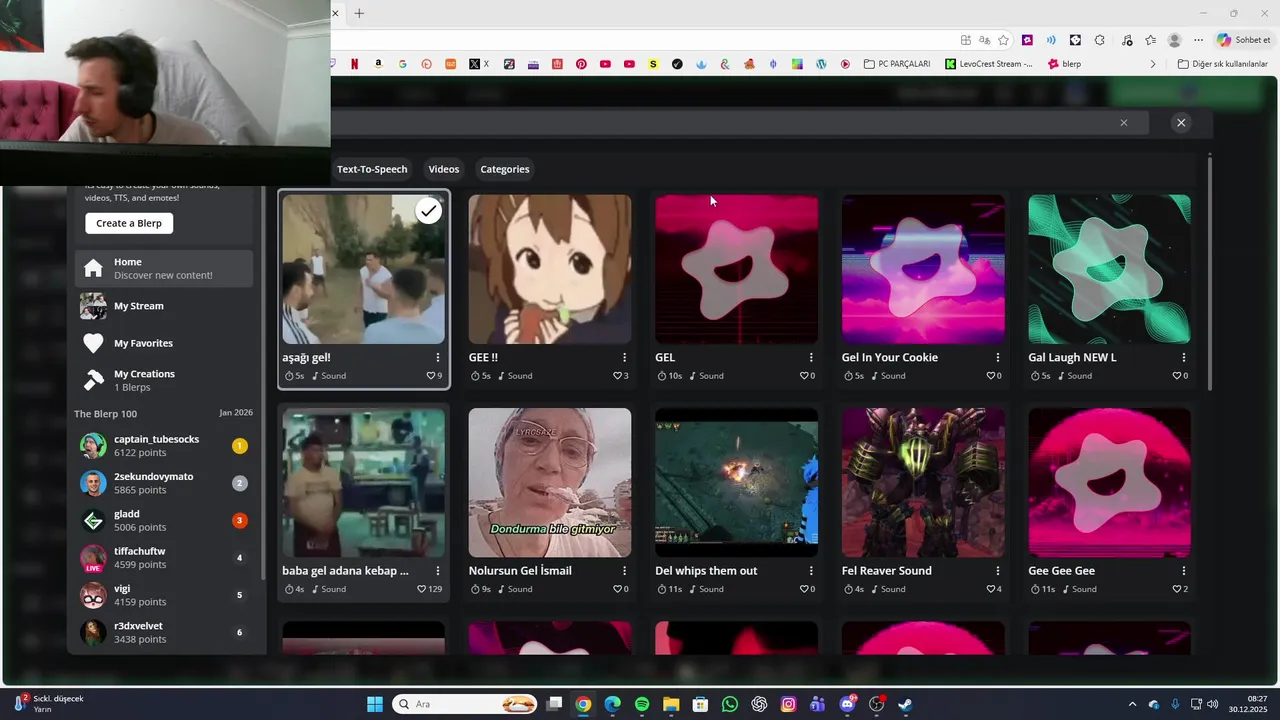Clear the search field with X
1280x720 pixels.
point(1124,123)
